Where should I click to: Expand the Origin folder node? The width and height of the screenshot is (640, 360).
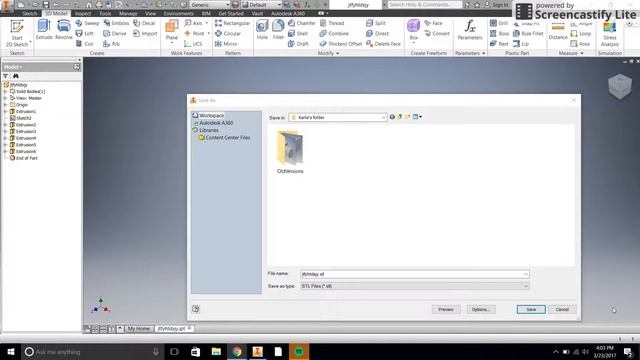tap(6, 105)
